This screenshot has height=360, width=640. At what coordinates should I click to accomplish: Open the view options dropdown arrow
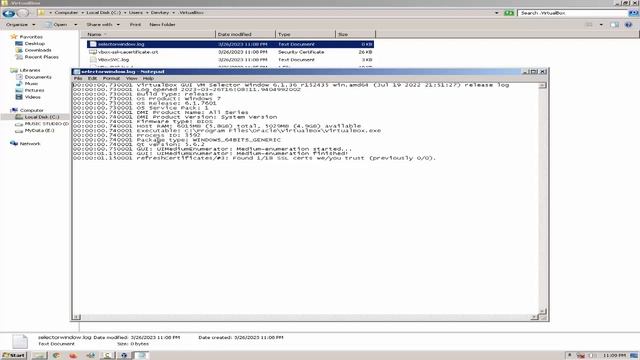tap(601, 24)
